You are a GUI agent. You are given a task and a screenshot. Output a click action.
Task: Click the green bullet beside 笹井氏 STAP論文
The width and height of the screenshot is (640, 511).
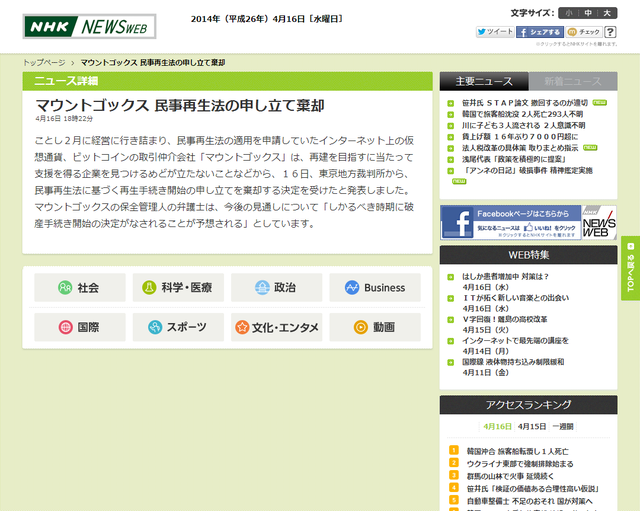451,103
